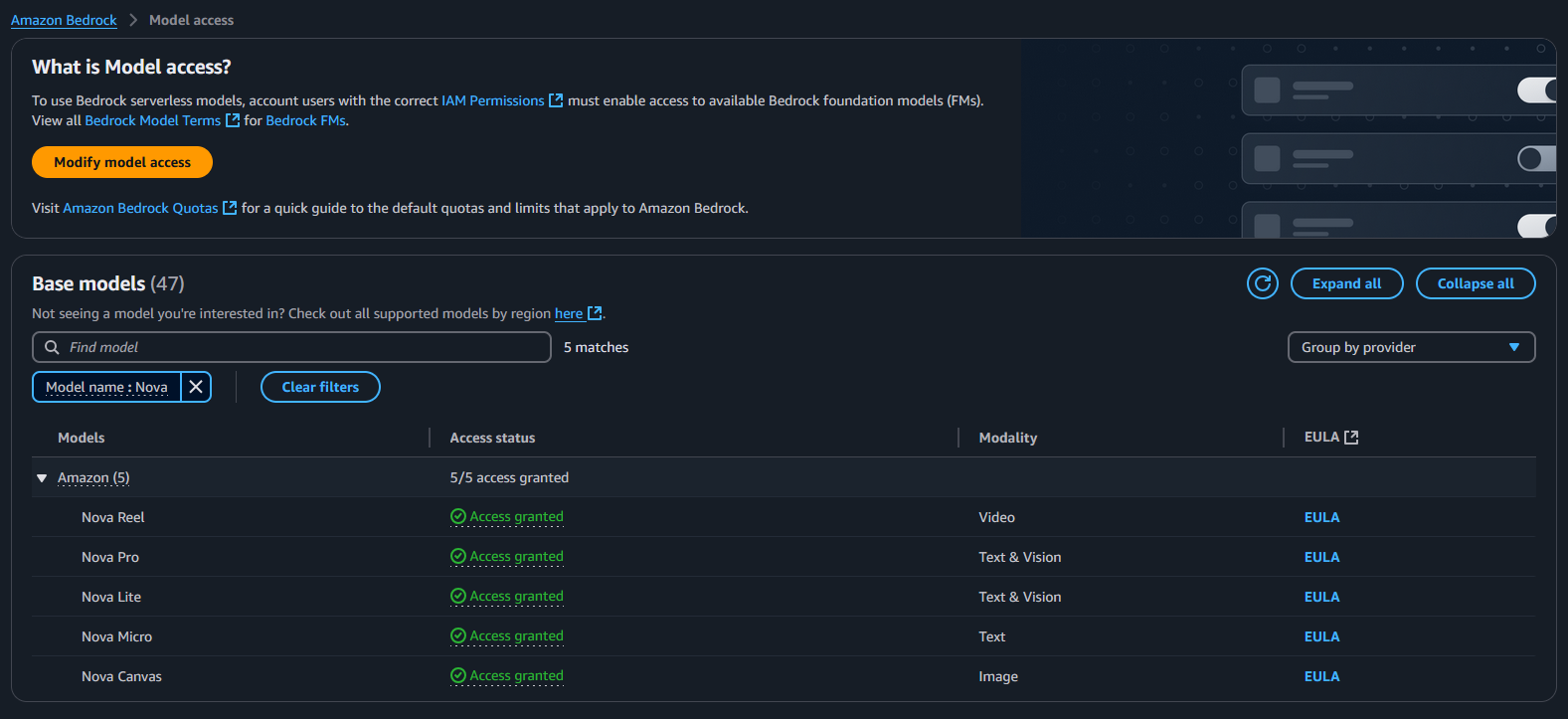1568x719 pixels.
Task: Focus the Find model search field
Action: (x=291, y=347)
